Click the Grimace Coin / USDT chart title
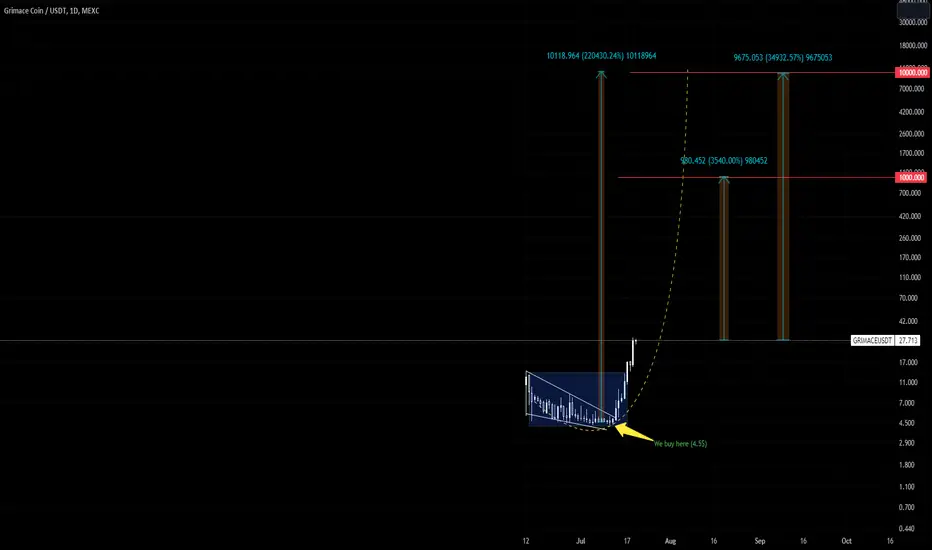The height and width of the screenshot is (550, 932). [x=52, y=11]
